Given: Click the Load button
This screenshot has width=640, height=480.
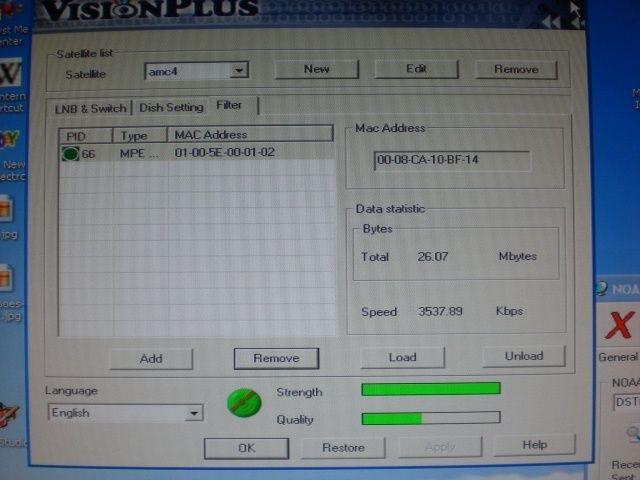Looking at the screenshot, I should [402, 358].
